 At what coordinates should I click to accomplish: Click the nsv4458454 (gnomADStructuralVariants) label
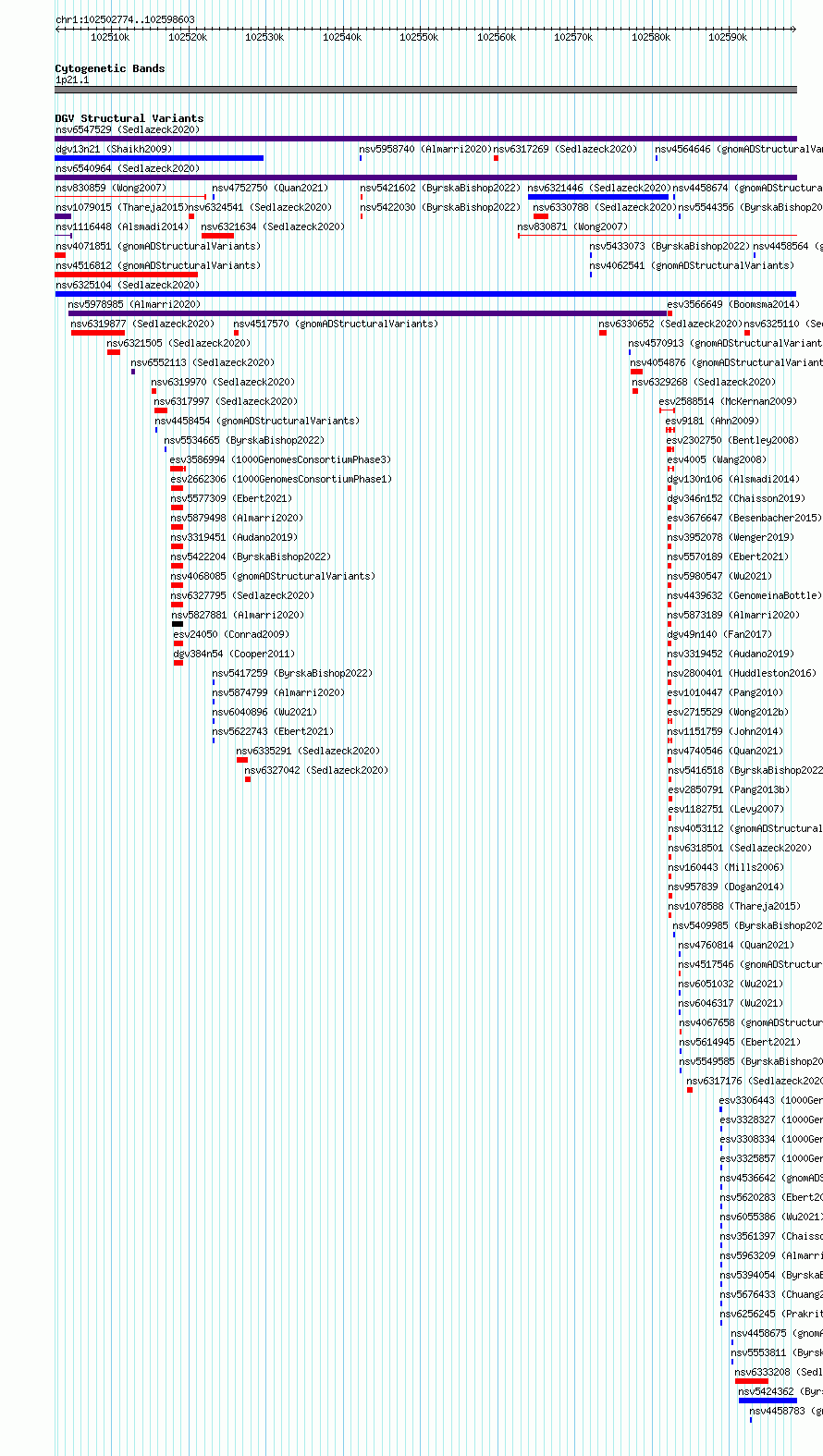[257, 421]
